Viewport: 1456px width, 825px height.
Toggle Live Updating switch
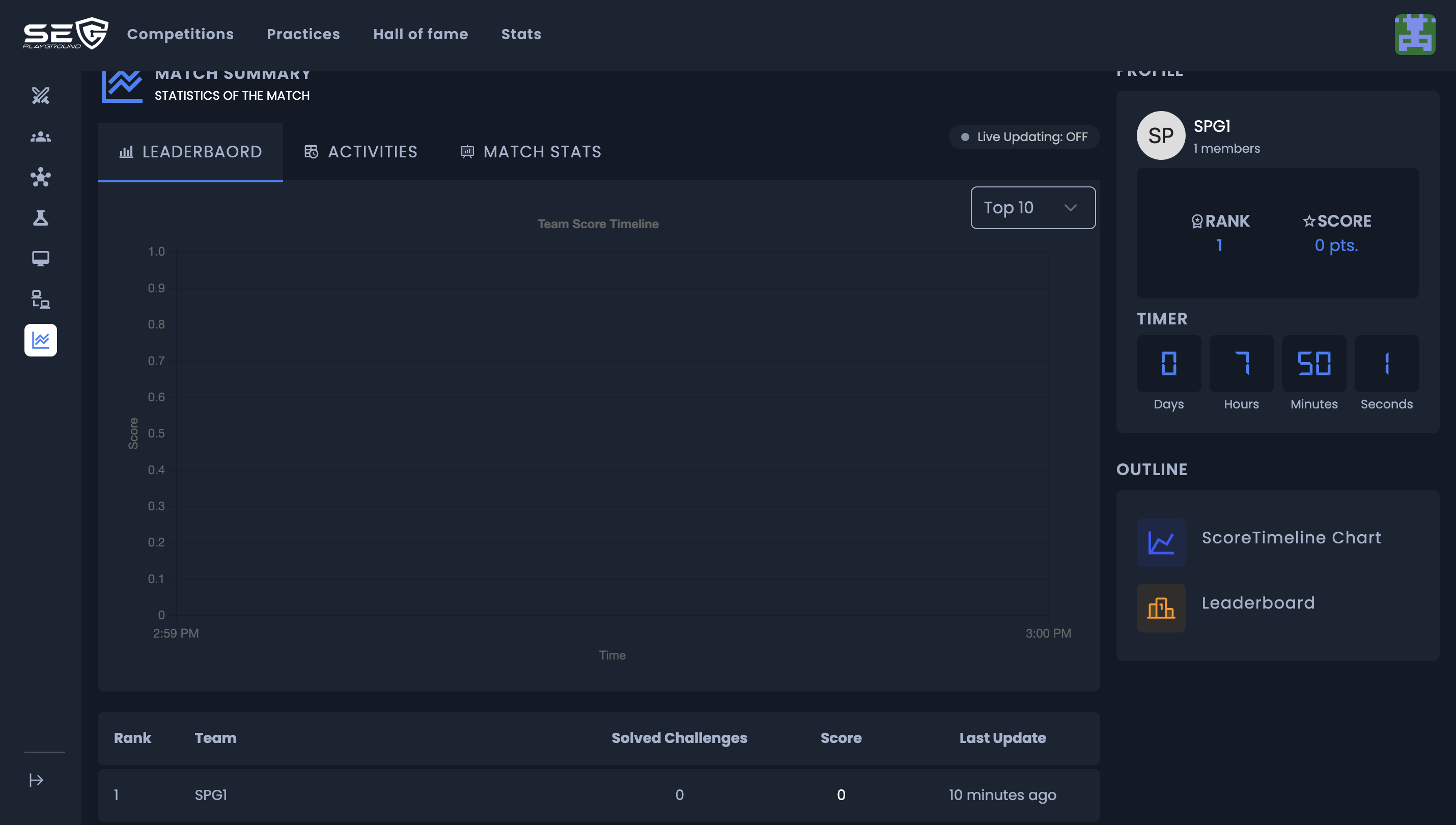pos(1024,137)
